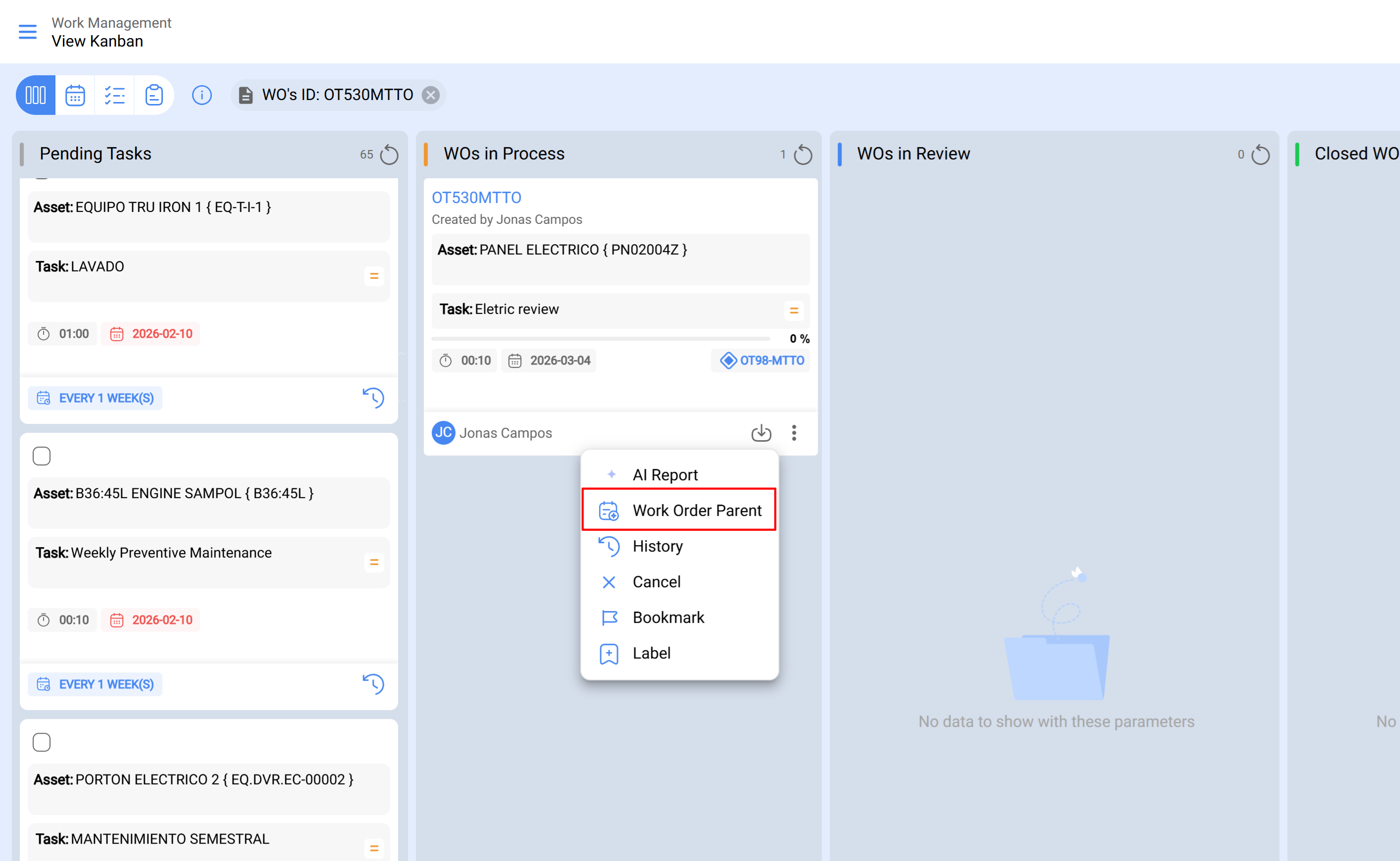This screenshot has width=1400, height=861.
Task: Open the OT530MTTO work order link
Action: [476, 198]
